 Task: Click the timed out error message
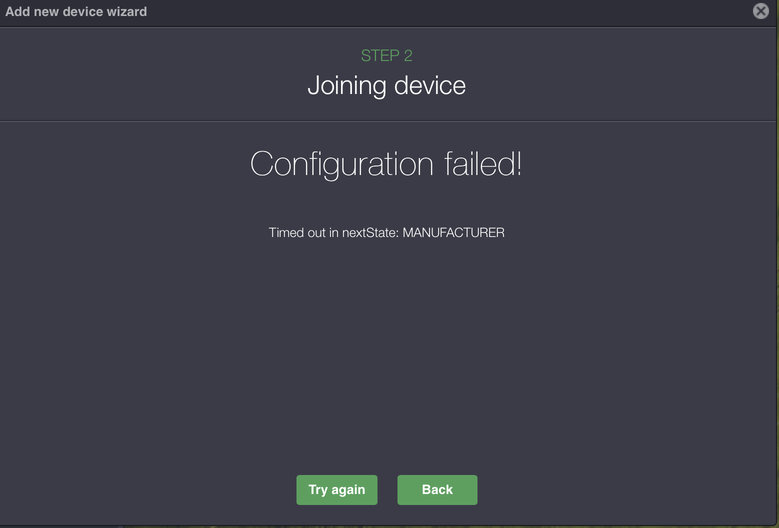coord(386,233)
